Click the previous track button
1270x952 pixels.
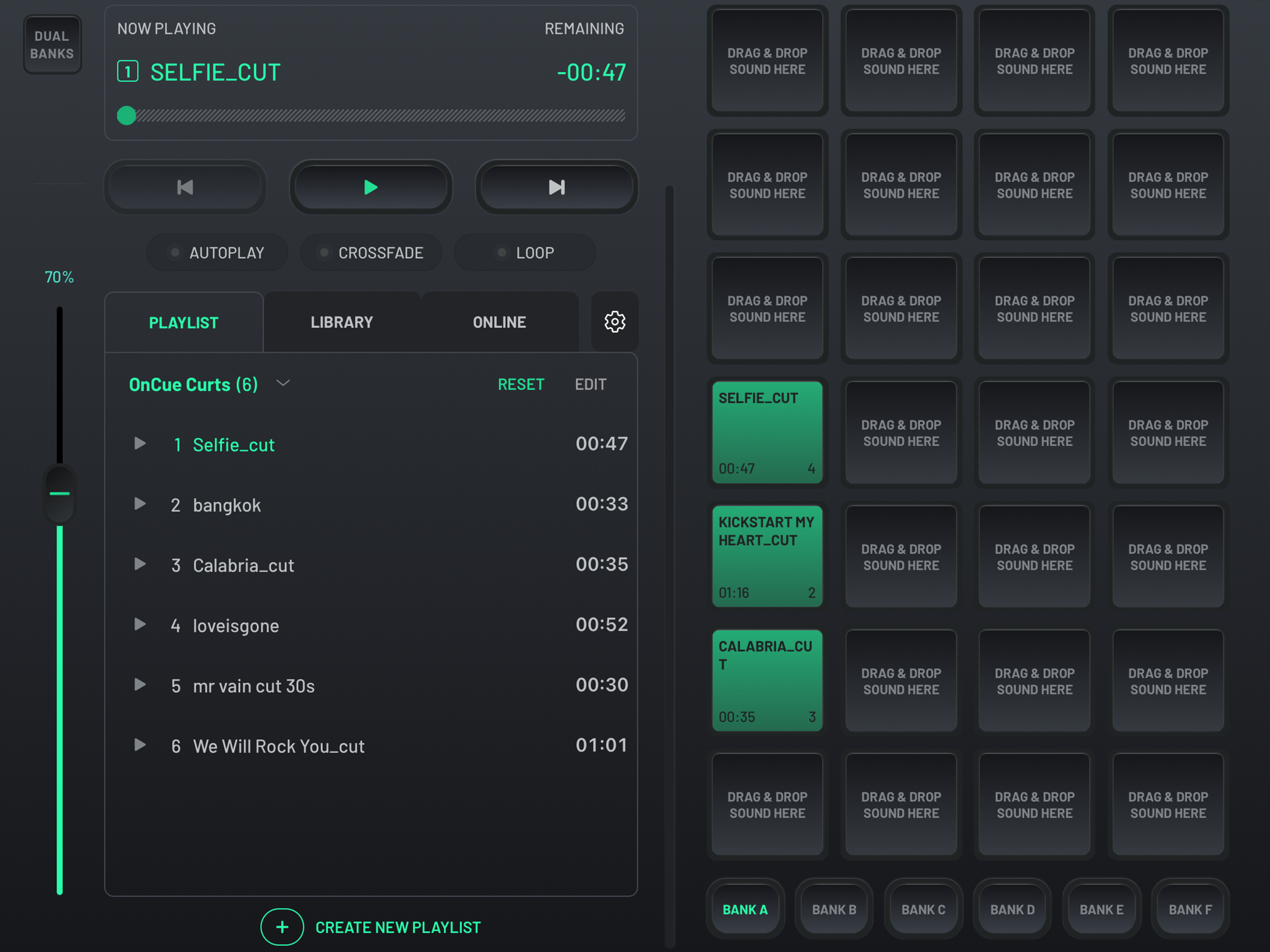[185, 187]
